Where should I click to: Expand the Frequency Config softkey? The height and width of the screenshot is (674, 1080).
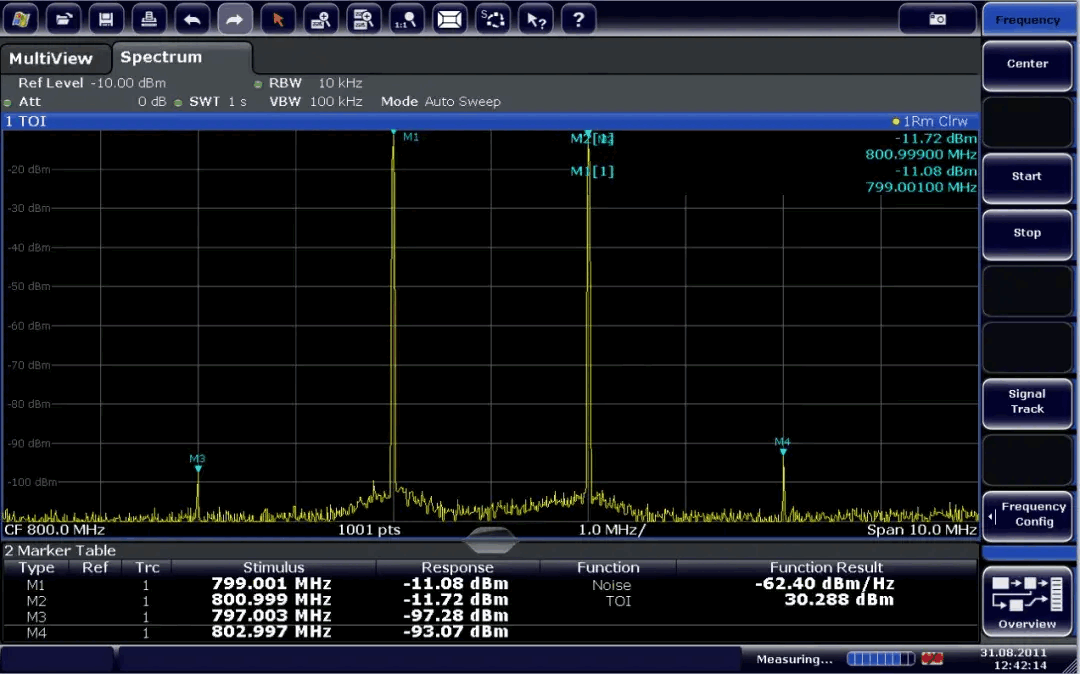[x=1027, y=514]
